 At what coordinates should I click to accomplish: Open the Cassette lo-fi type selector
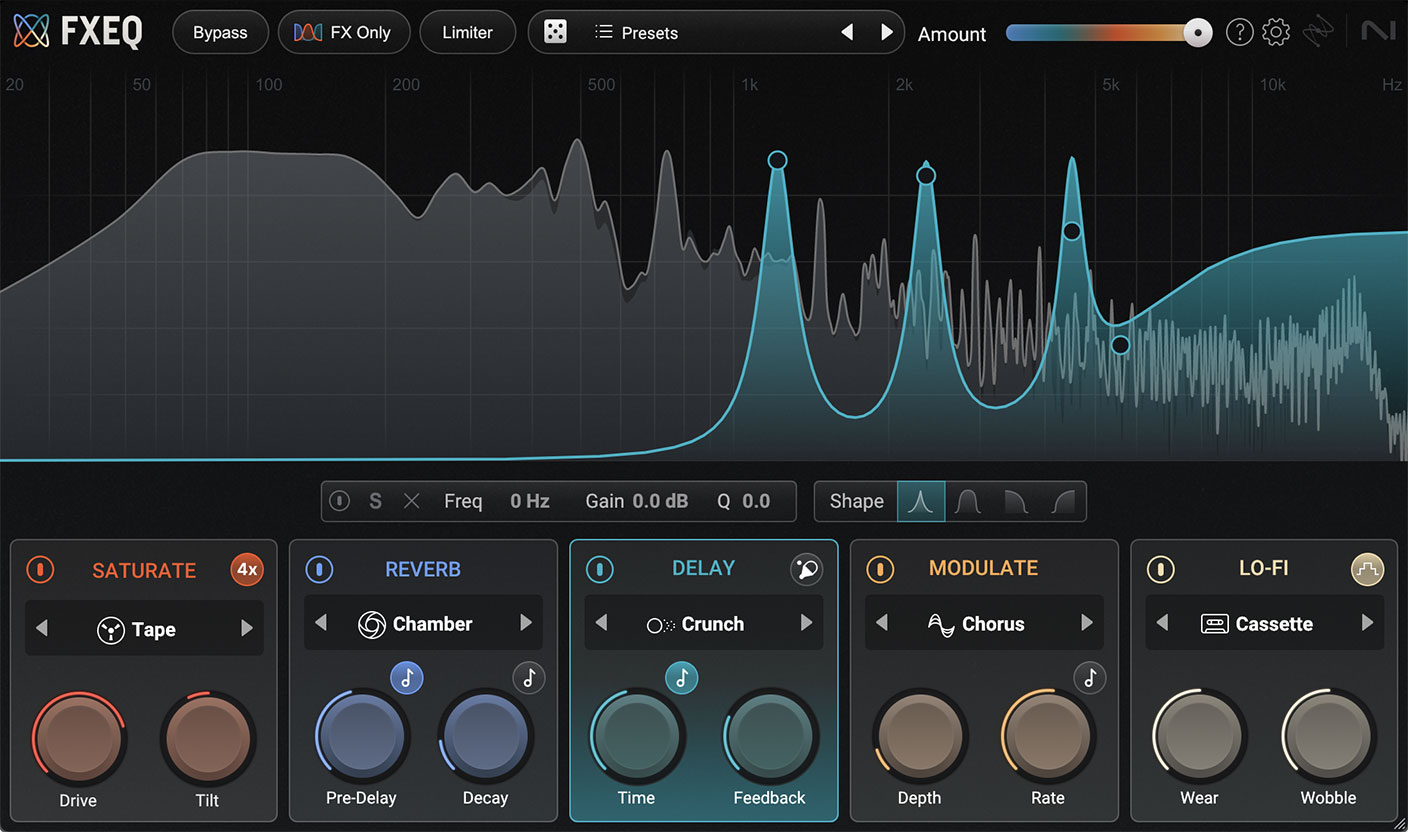pyautogui.click(x=1264, y=623)
